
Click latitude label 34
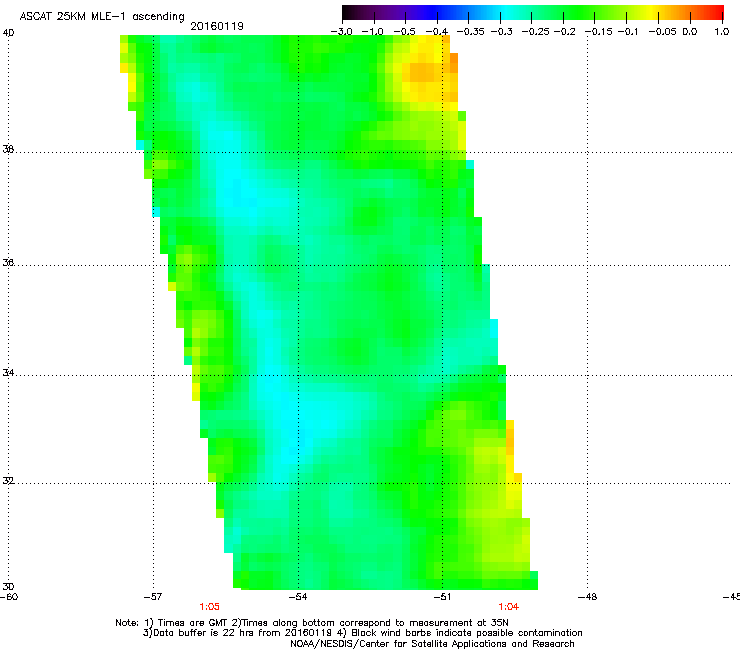(x=8, y=372)
